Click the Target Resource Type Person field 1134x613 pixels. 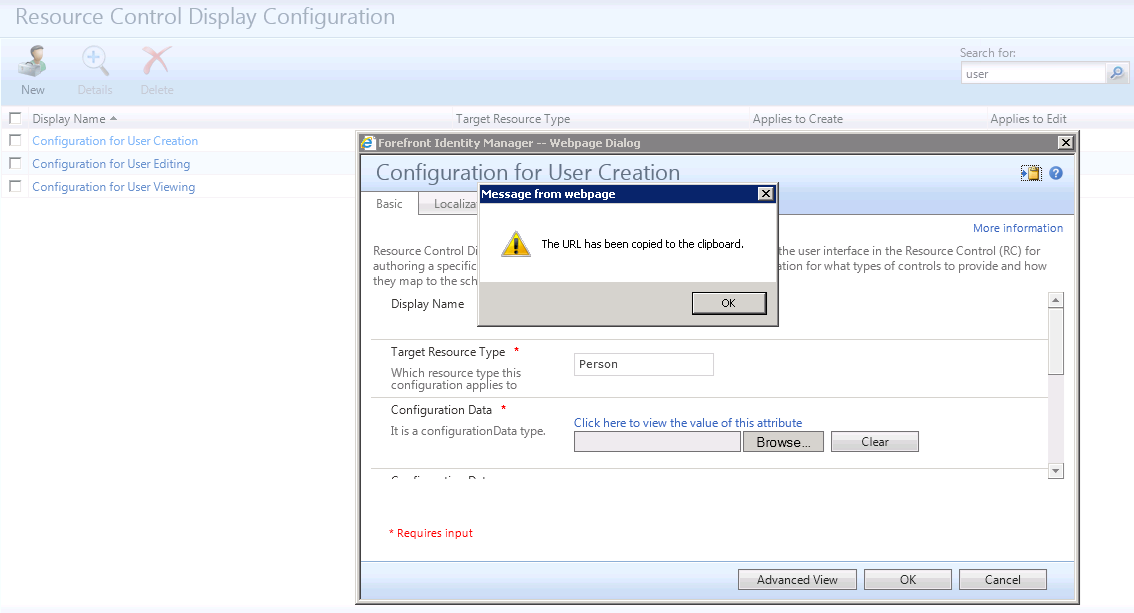click(643, 365)
